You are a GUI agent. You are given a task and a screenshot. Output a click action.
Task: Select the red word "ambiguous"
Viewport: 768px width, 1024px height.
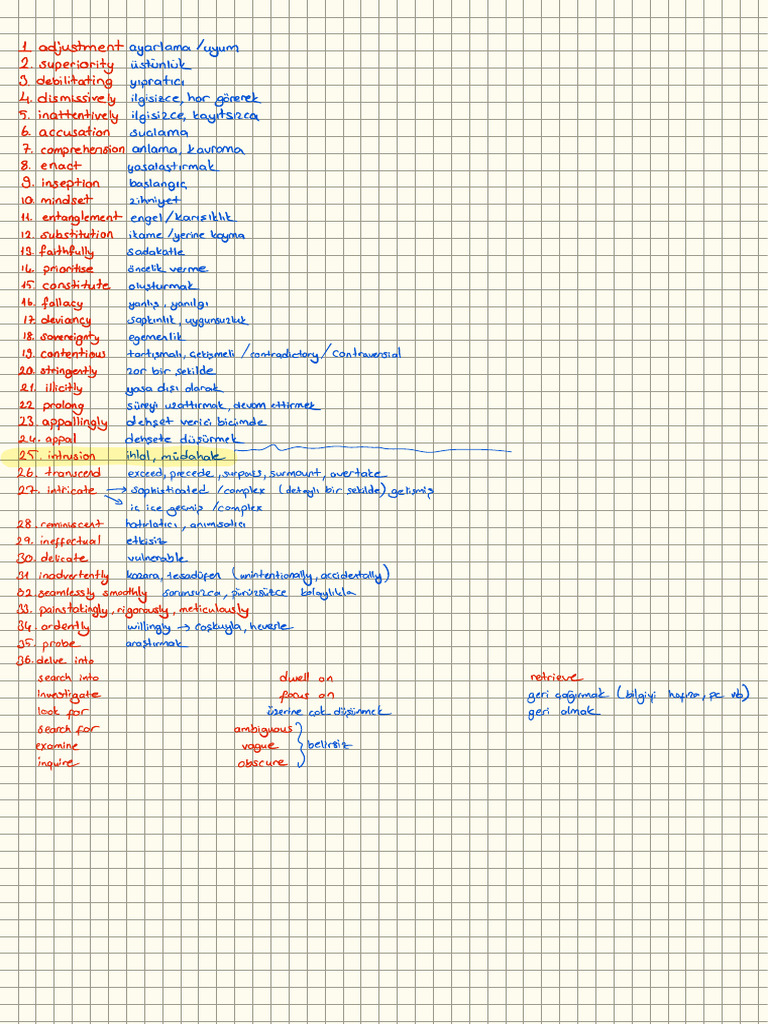(264, 729)
